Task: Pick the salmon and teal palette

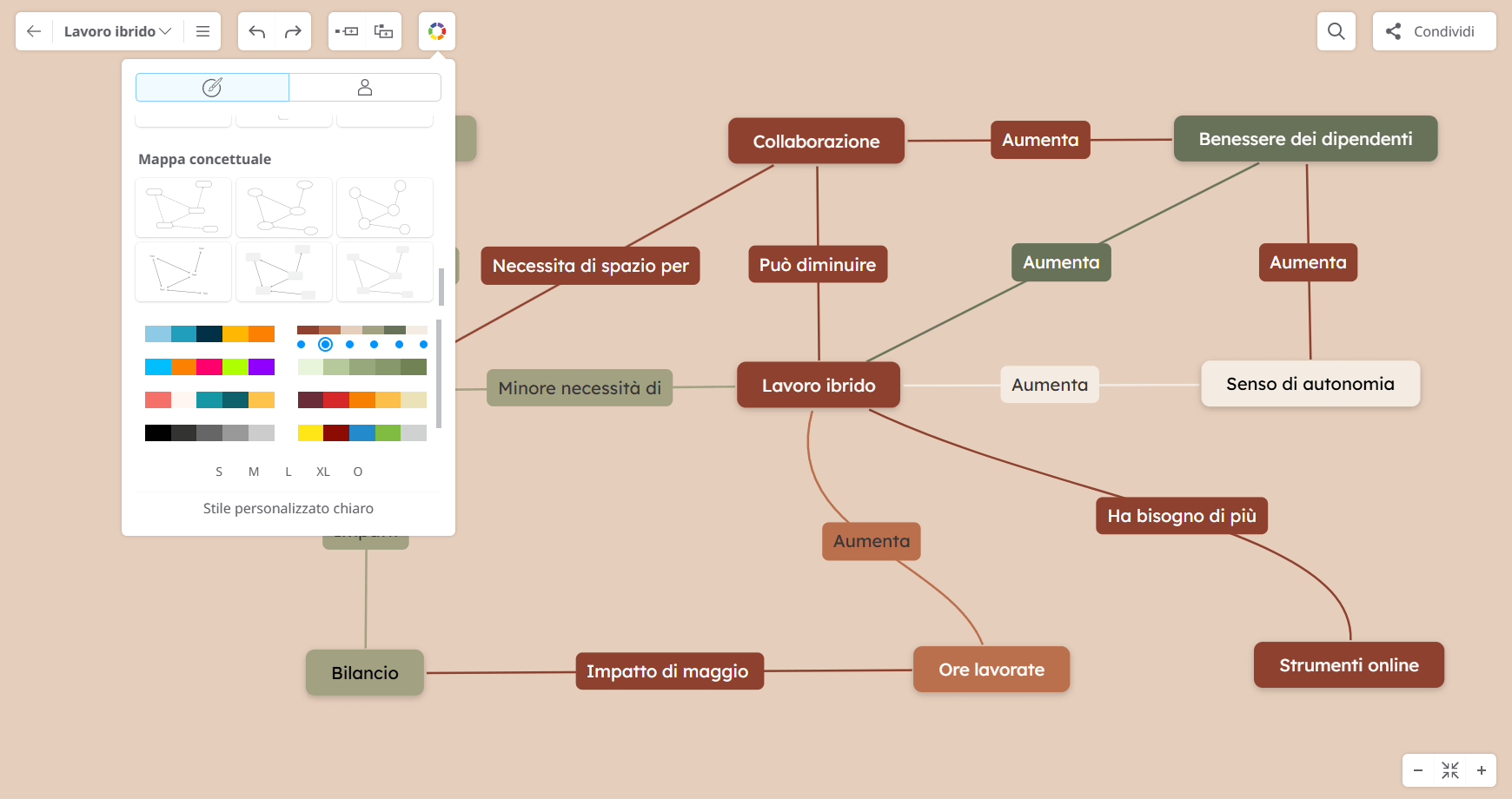Action: point(209,399)
